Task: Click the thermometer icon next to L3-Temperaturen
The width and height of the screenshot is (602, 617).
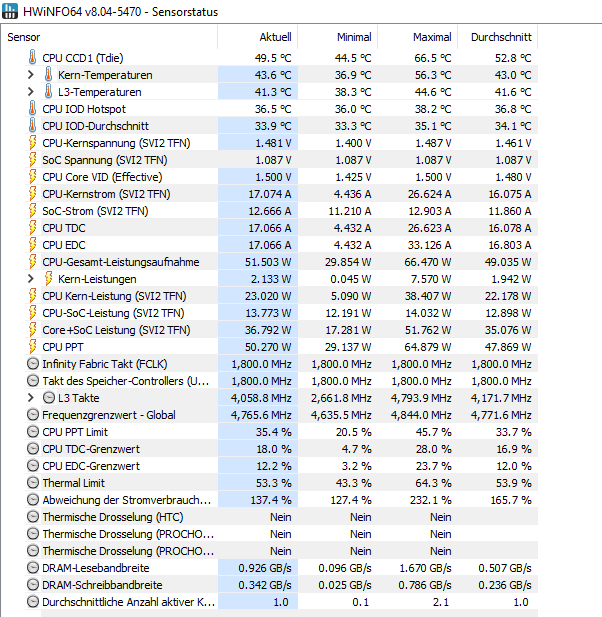Action: click(x=48, y=92)
